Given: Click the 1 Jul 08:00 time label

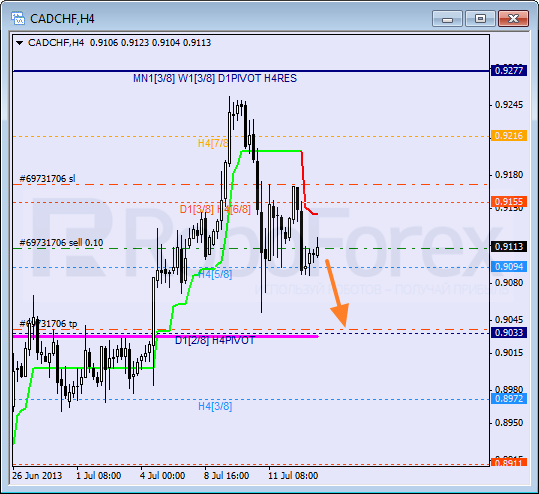Looking at the screenshot, I should [x=99, y=476].
